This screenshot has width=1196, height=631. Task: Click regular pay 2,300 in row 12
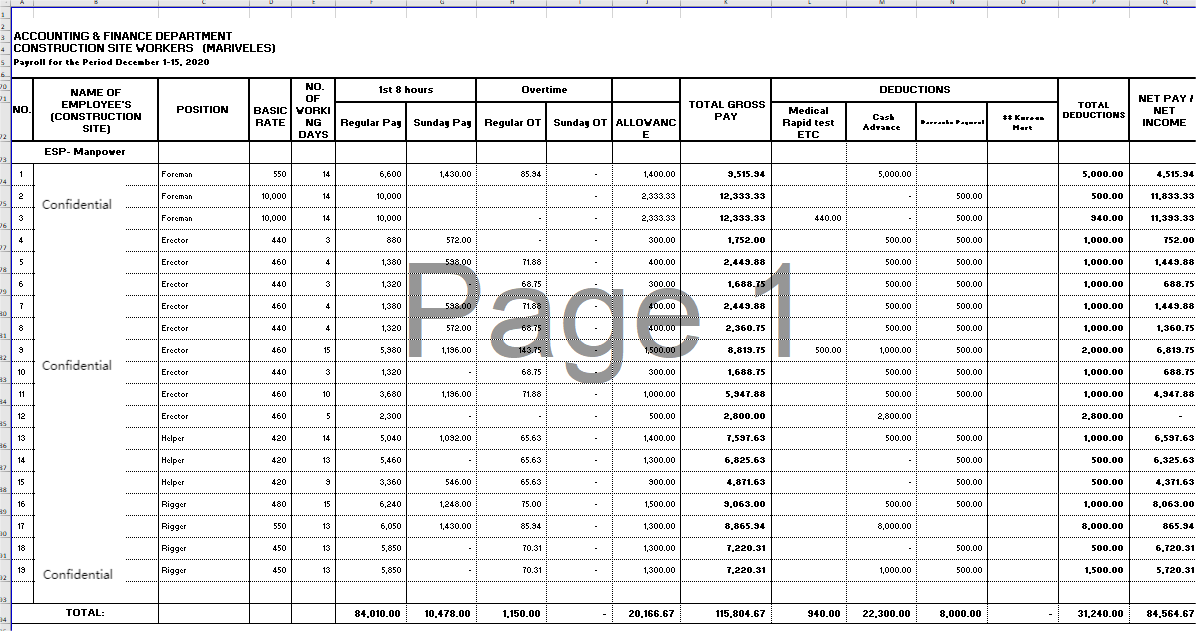[x=390, y=417]
